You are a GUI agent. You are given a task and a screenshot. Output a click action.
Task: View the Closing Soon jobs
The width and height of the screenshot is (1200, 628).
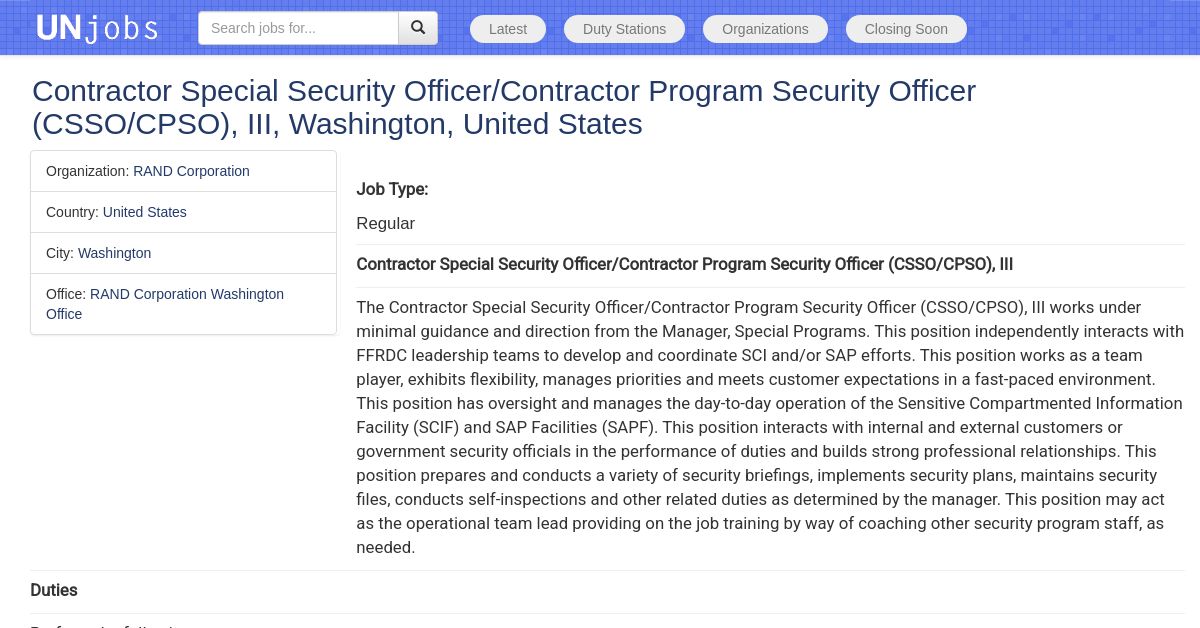[906, 29]
